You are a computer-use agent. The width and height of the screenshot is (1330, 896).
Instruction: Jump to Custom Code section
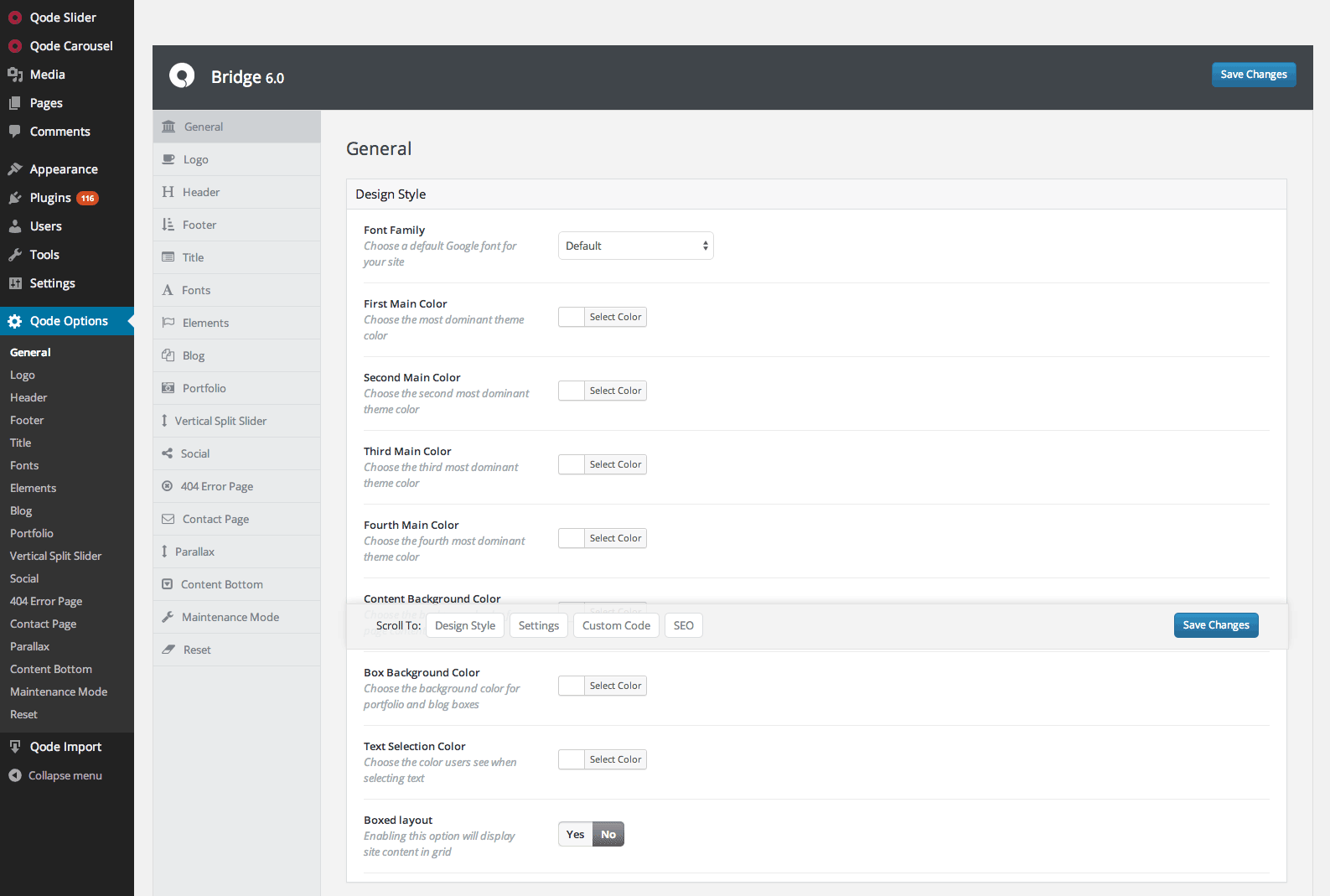[617, 625]
